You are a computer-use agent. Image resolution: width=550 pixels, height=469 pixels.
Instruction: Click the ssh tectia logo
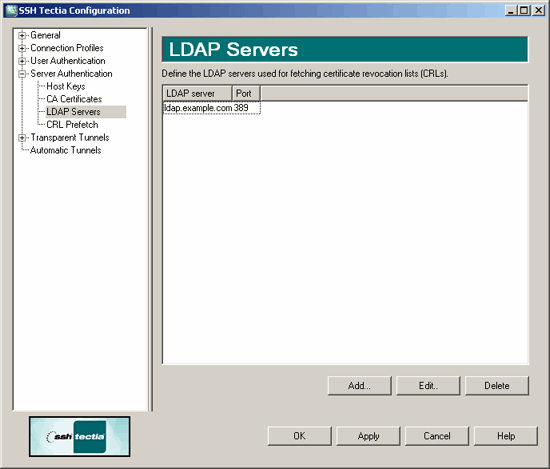(80, 436)
